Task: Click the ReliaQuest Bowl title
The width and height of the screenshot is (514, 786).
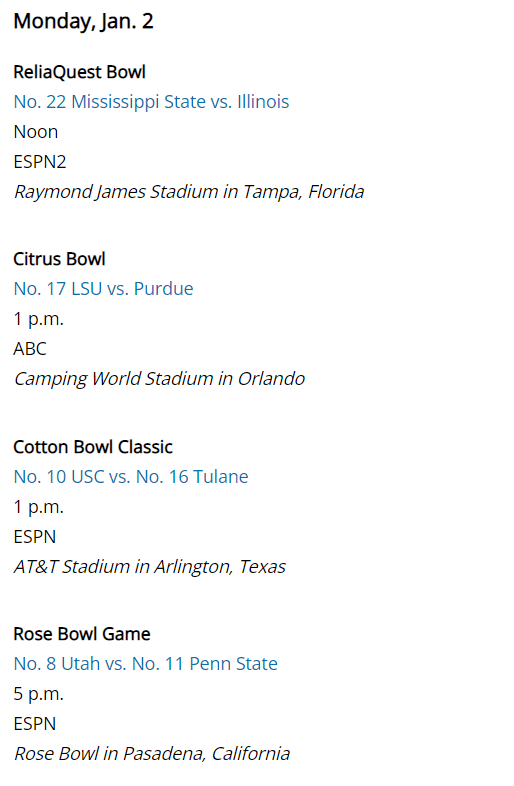Action: pyautogui.click(x=79, y=72)
